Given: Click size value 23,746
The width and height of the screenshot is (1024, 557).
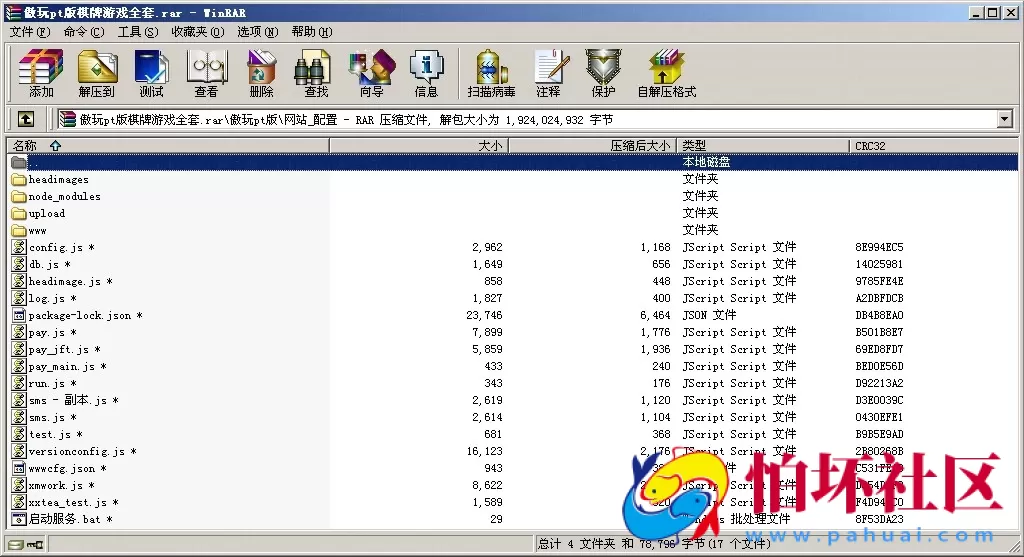Looking at the screenshot, I should coord(484,315).
